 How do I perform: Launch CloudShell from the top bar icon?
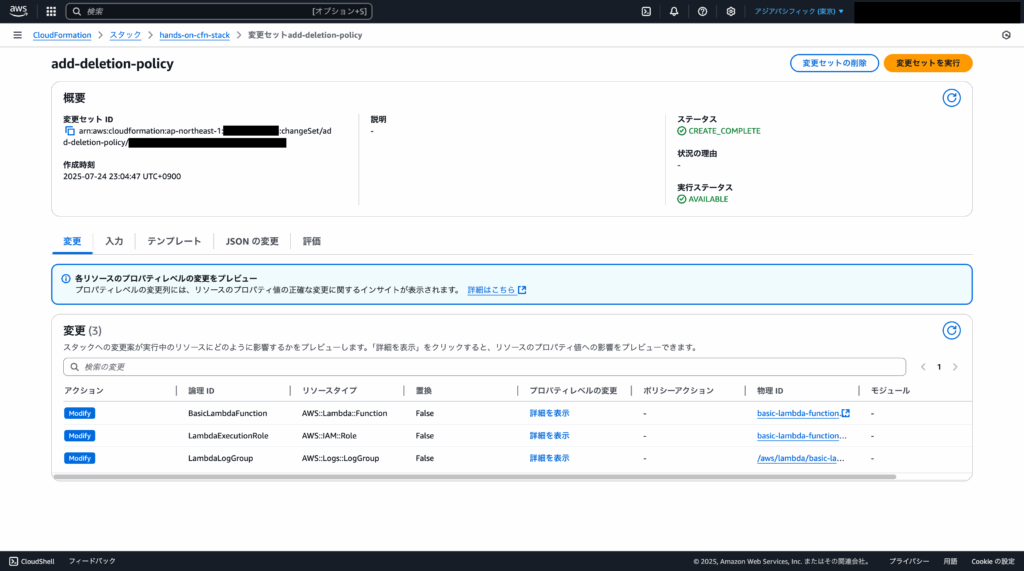(x=646, y=11)
